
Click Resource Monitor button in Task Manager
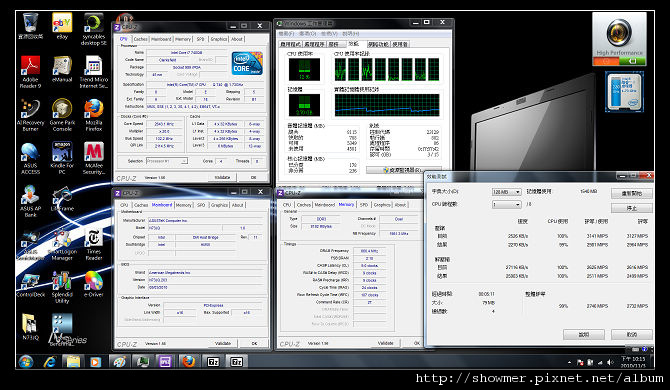tap(404, 170)
